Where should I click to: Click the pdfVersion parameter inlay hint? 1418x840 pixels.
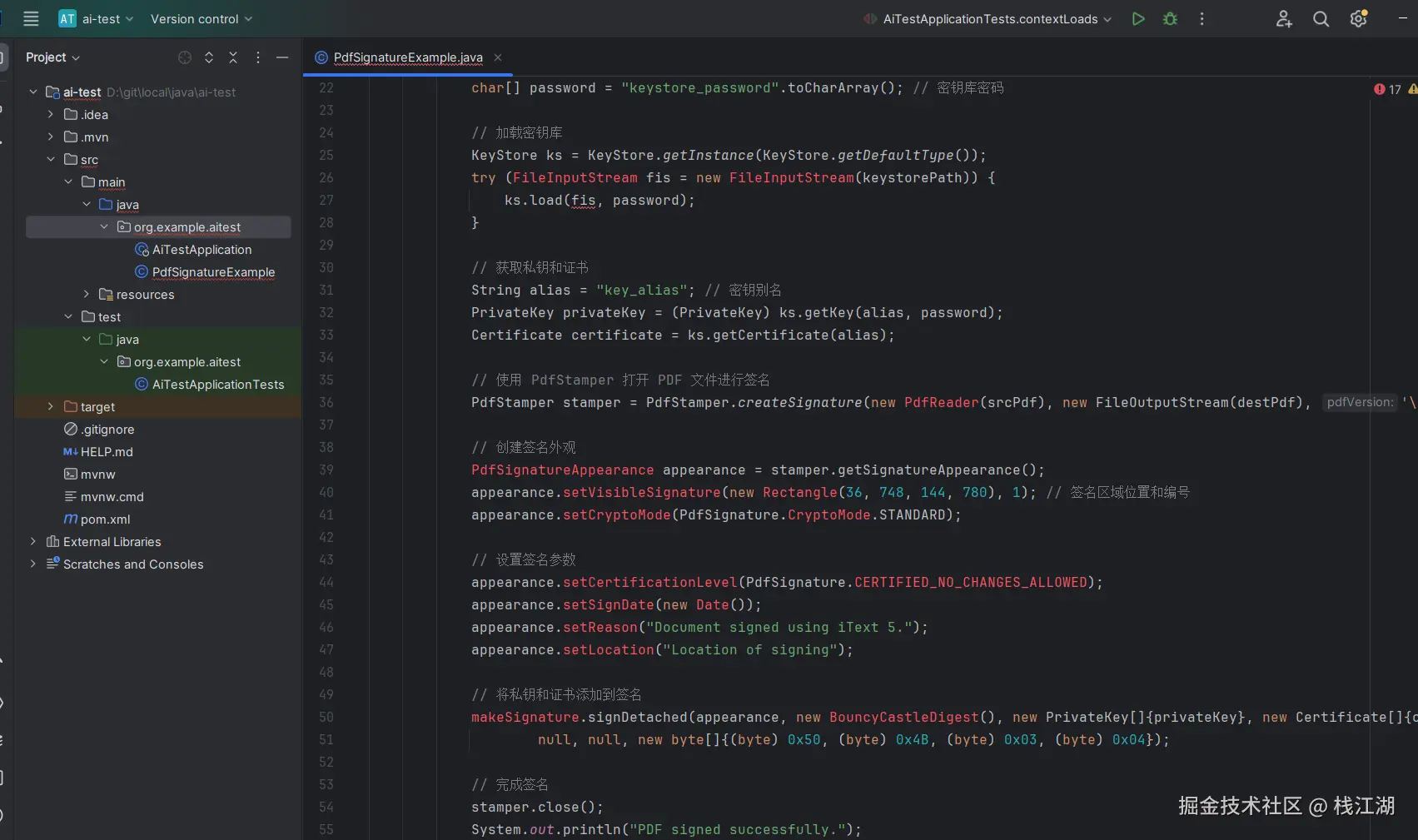pyautogui.click(x=1360, y=402)
